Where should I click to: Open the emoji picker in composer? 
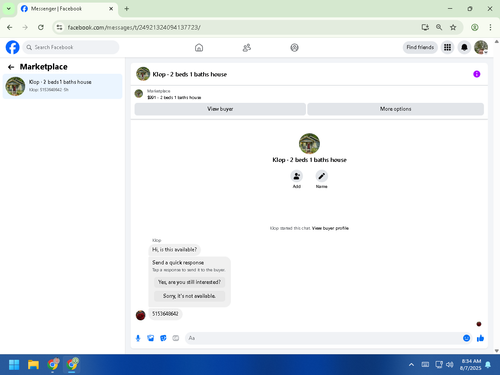point(466,338)
